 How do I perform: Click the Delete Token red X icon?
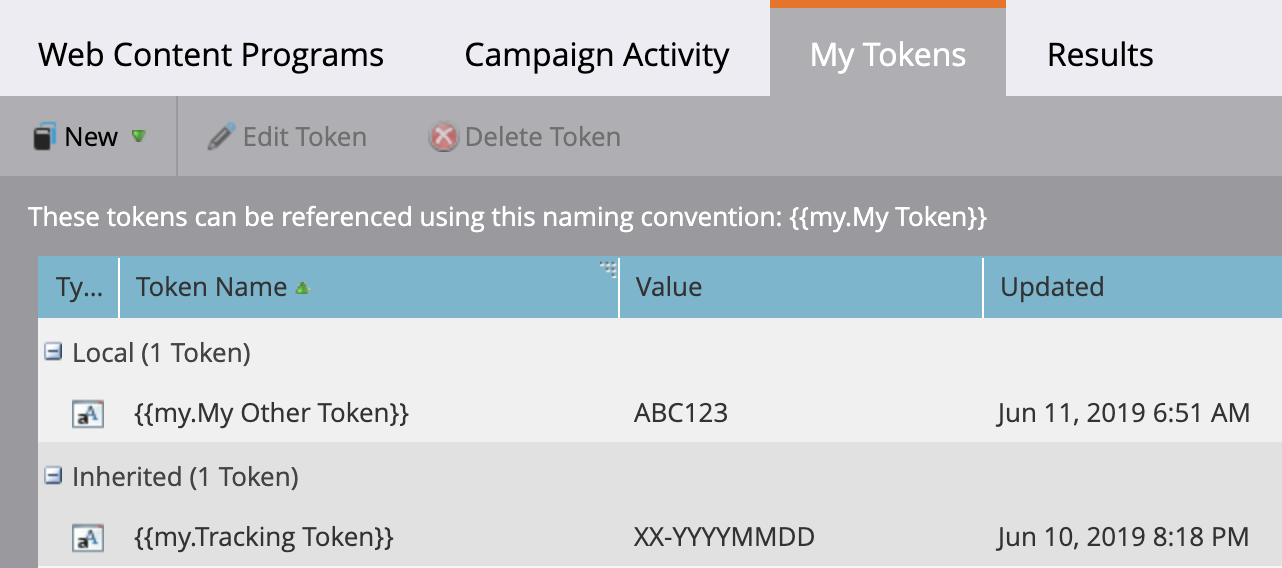pyautogui.click(x=443, y=137)
